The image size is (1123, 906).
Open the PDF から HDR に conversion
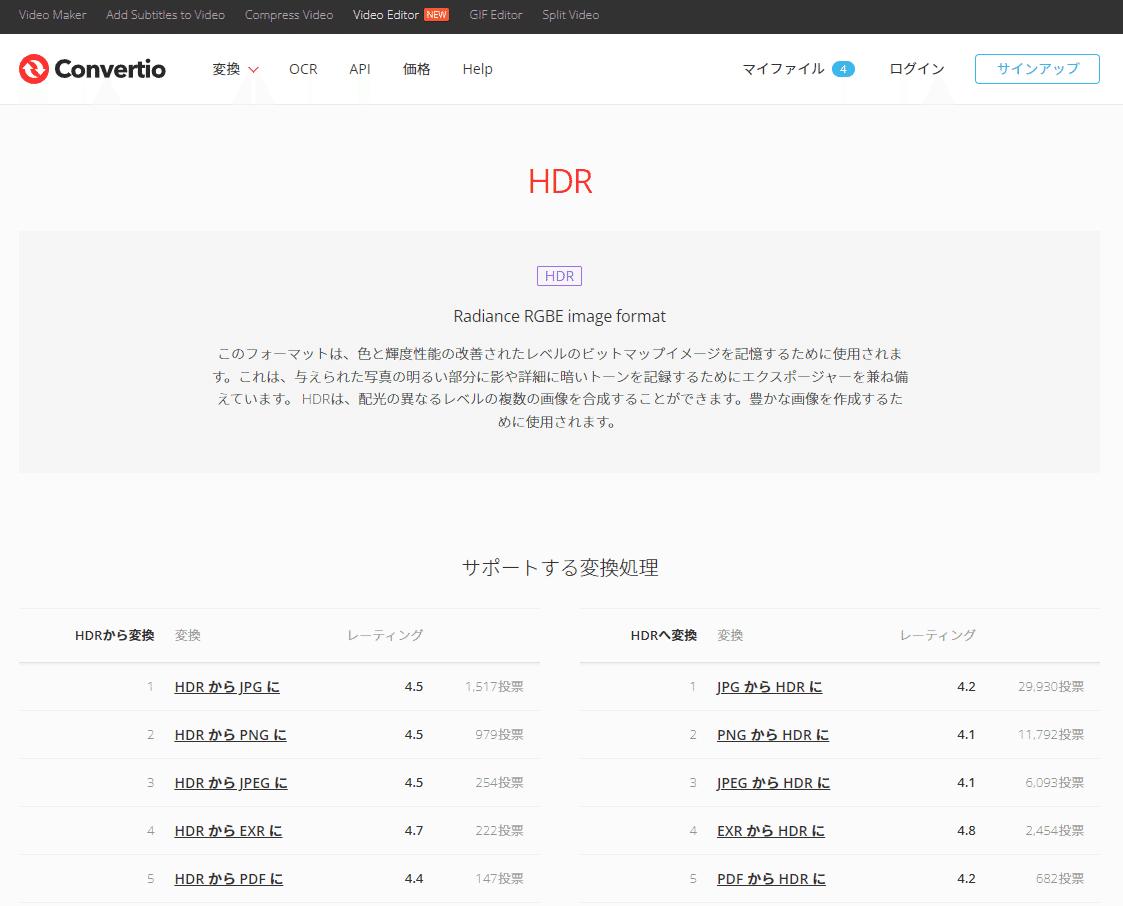pyautogui.click(x=771, y=879)
